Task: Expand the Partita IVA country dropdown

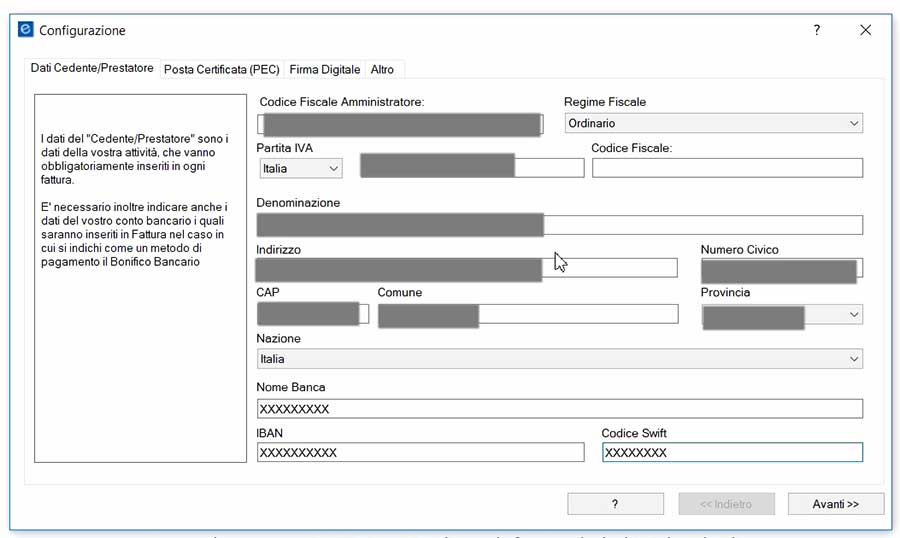Action: coord(301,168)
